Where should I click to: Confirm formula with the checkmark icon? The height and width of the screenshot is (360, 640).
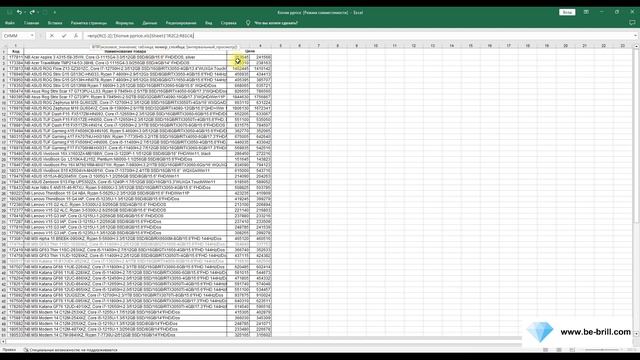point(64,36)
